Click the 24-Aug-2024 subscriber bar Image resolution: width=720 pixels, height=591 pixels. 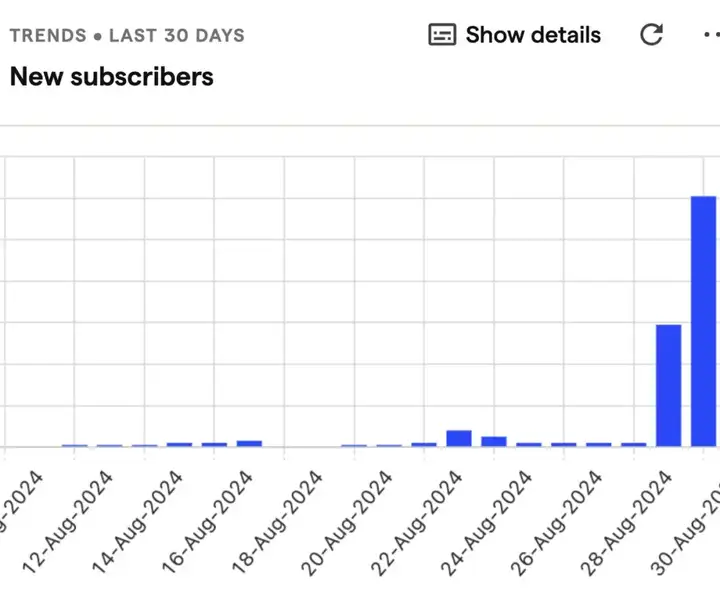(494, 441)
